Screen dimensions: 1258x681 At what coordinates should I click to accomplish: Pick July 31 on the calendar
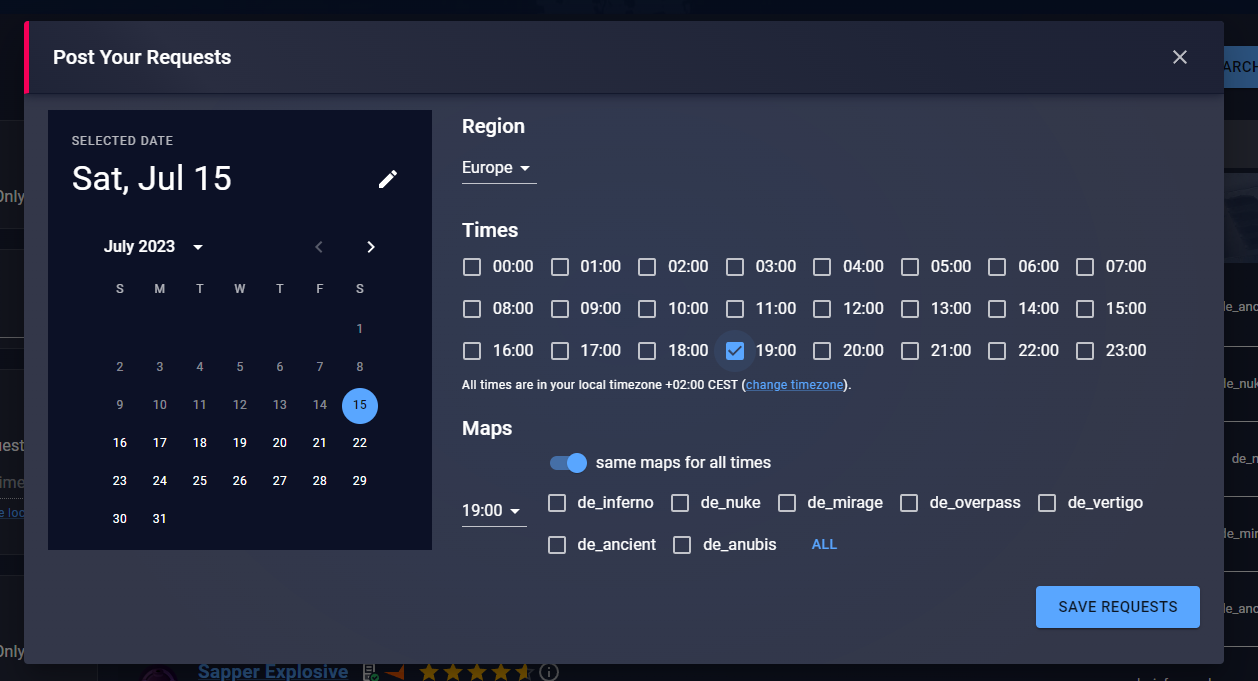[160, 519]
